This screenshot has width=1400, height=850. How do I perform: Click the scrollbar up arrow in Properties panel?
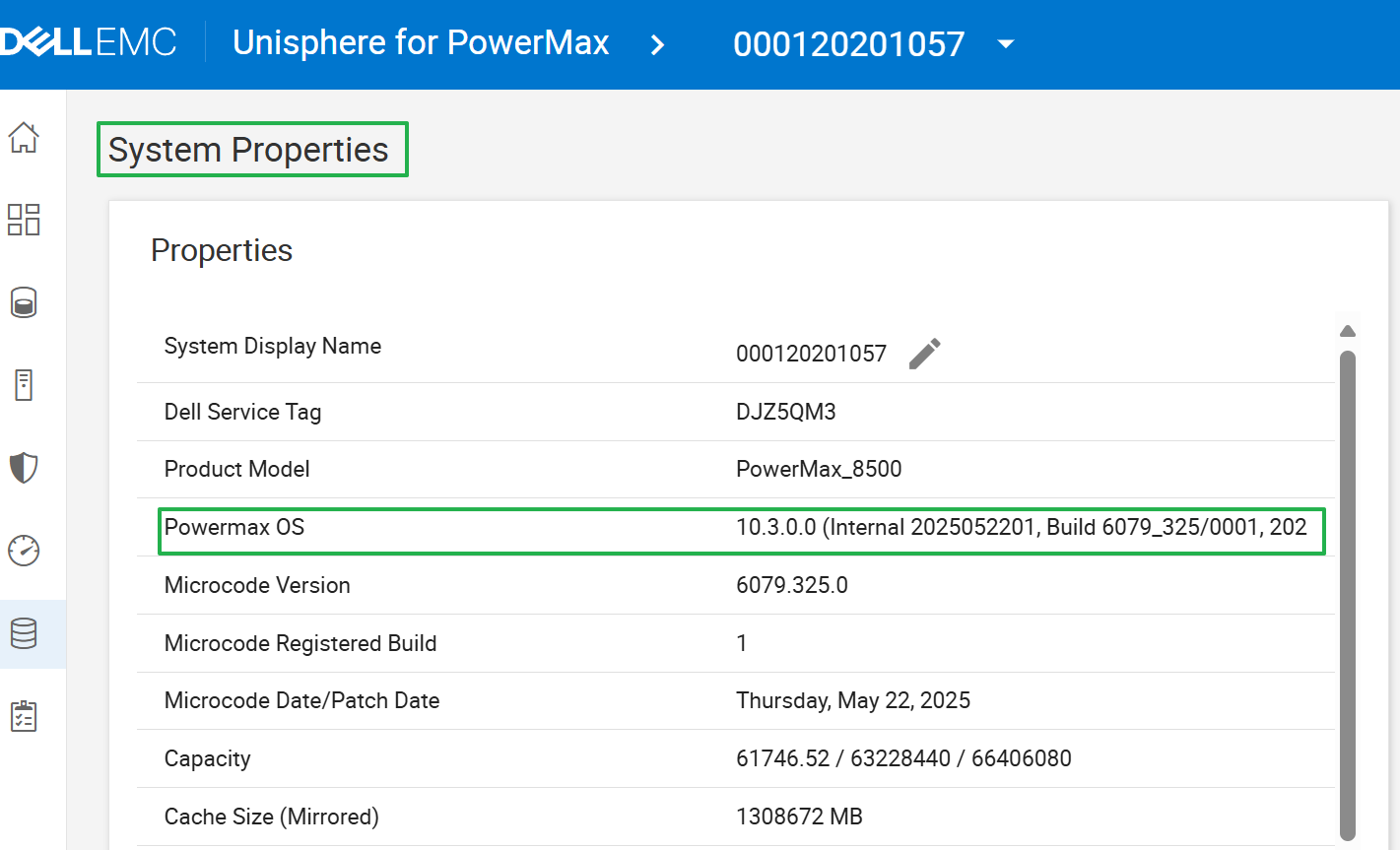[1348, 330]
